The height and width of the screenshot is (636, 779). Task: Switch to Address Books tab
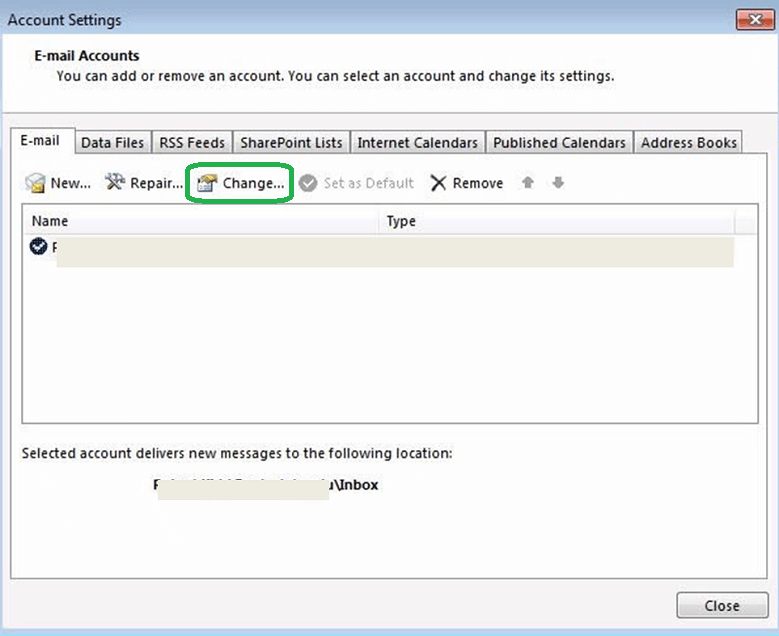689,143
